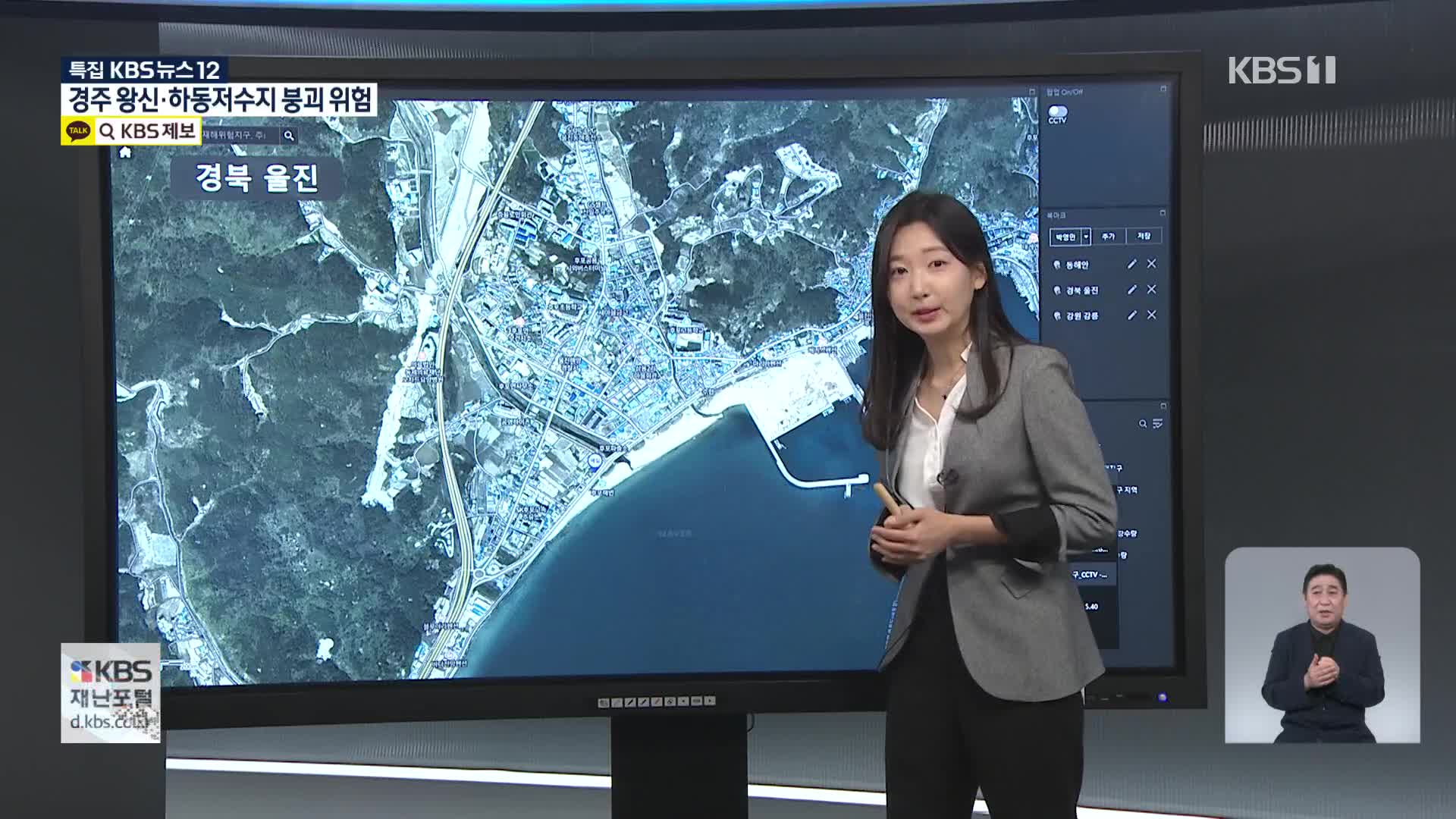Edit the 강원 강릉 bookmark with pencil

point(1132,315)
